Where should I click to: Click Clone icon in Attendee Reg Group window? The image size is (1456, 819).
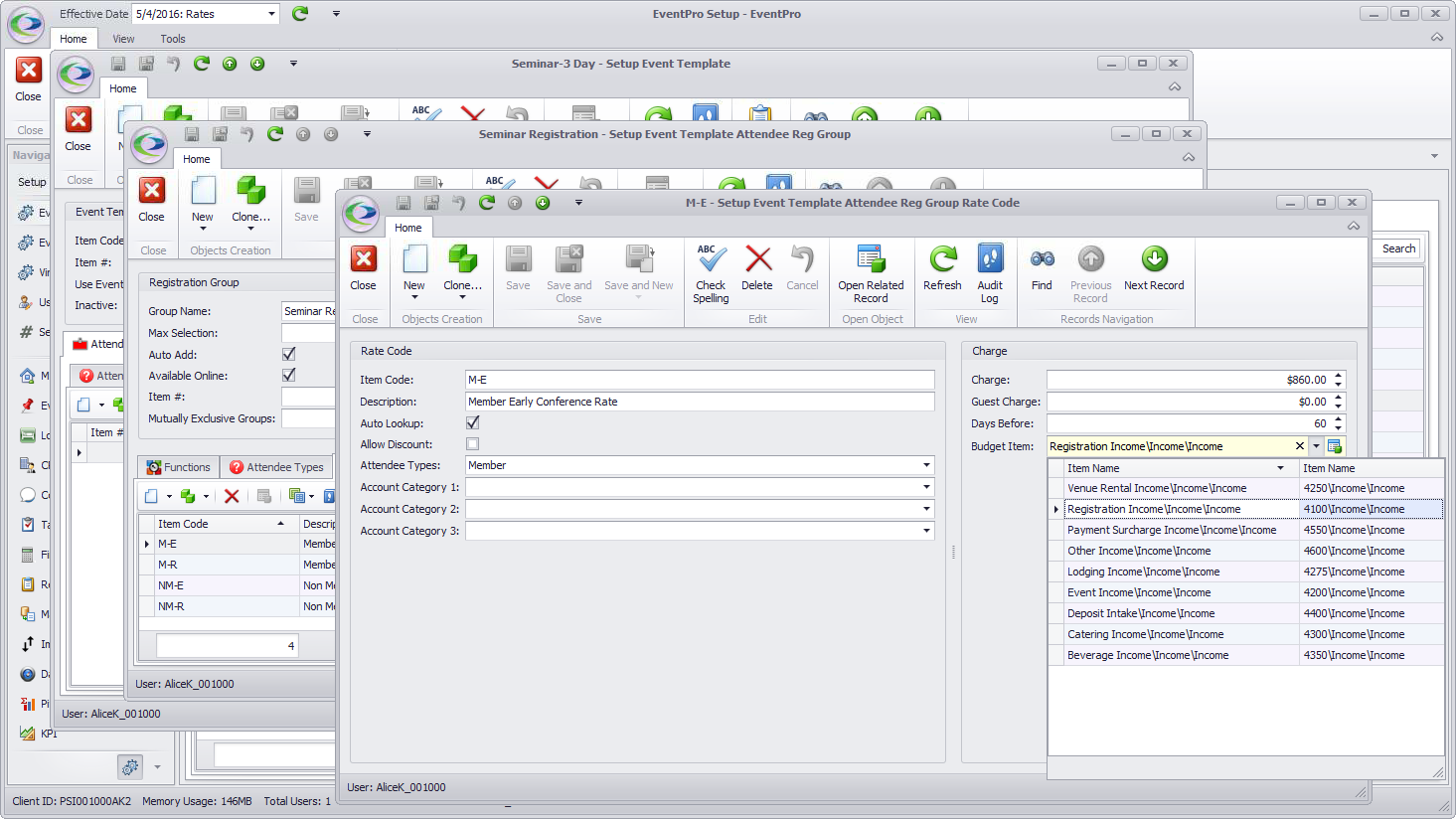(x=250, y=191)
